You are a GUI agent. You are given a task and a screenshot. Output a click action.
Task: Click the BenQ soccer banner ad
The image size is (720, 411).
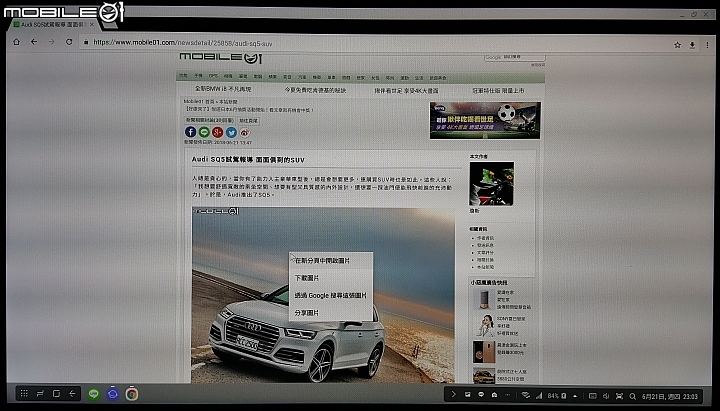point(485,120)
